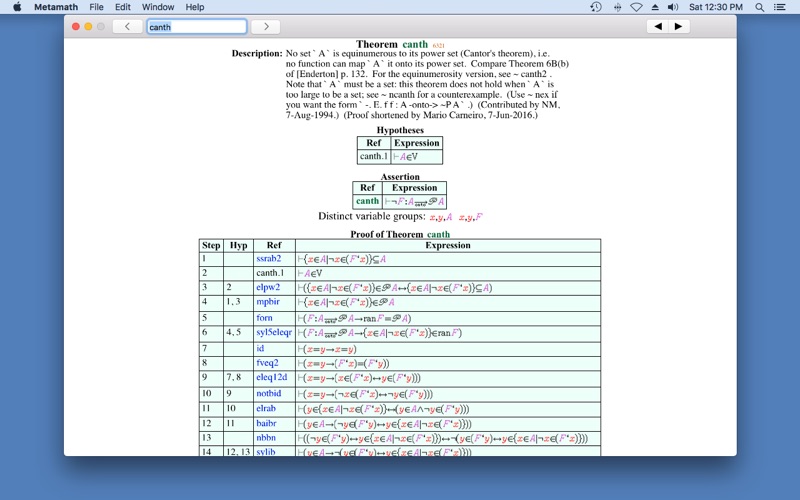Open Spotlight search icon
This screenshot has width=800, height=500.
coord(759,7)
